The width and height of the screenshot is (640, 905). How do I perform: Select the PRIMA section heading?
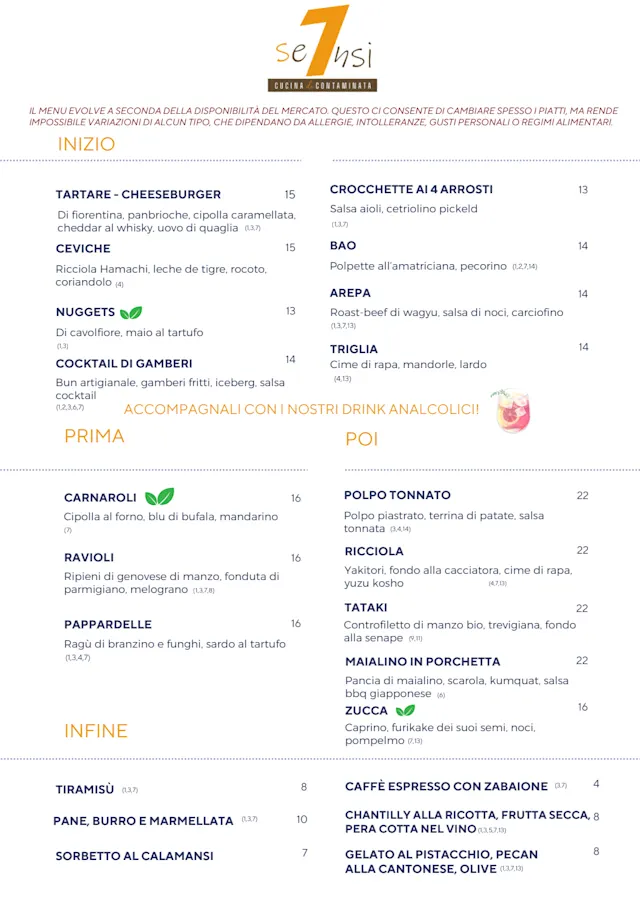[94, 436]
